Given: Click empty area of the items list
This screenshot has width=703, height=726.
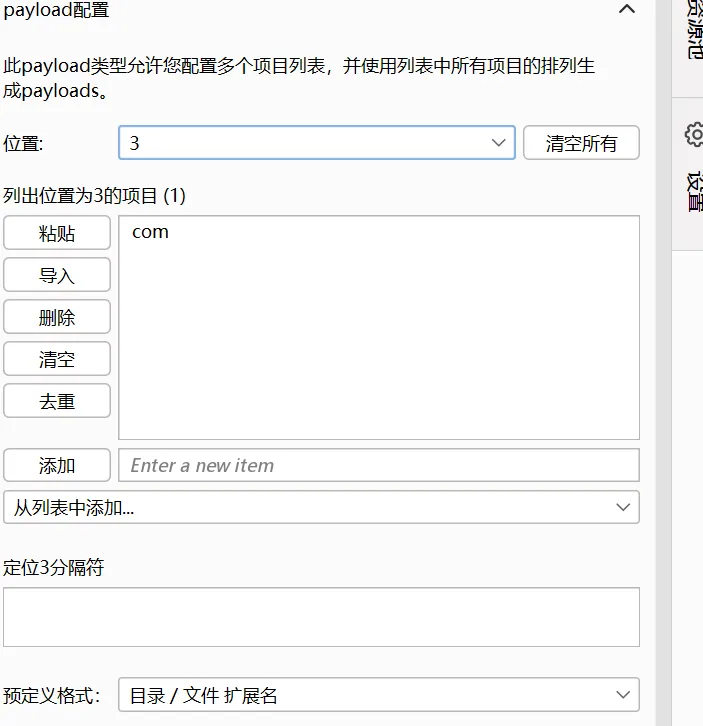Looking at the screenshot, I should (x=378, y=350).
